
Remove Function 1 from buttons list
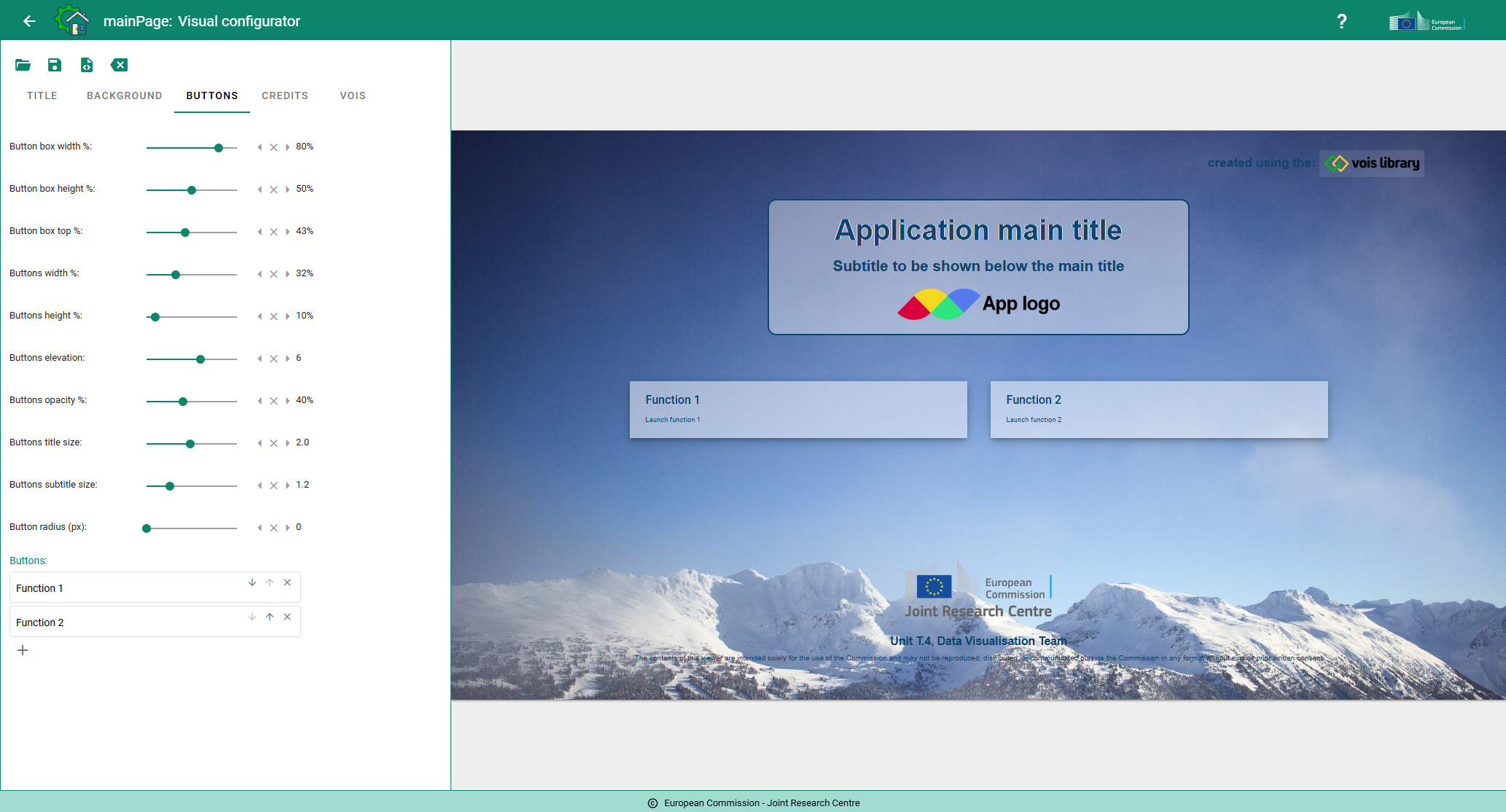(287, 582)
